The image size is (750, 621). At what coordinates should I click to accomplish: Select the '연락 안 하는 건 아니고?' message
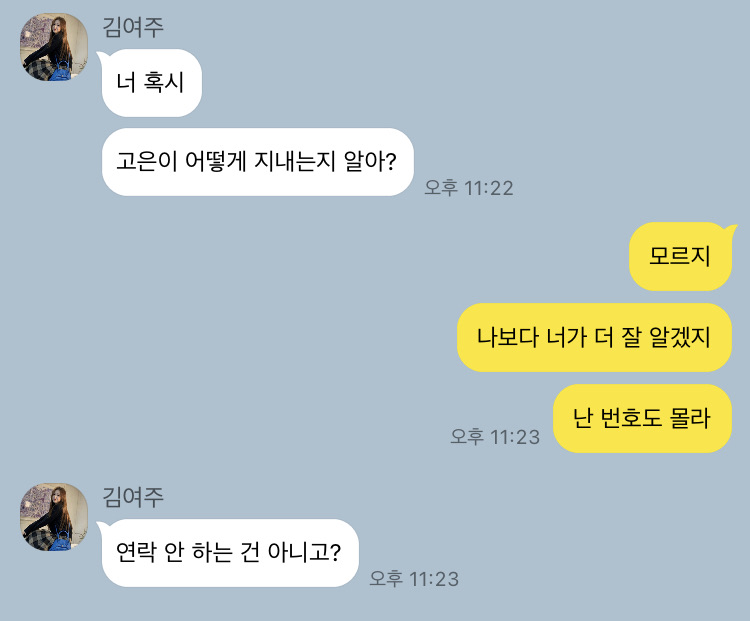click(230, 553)
